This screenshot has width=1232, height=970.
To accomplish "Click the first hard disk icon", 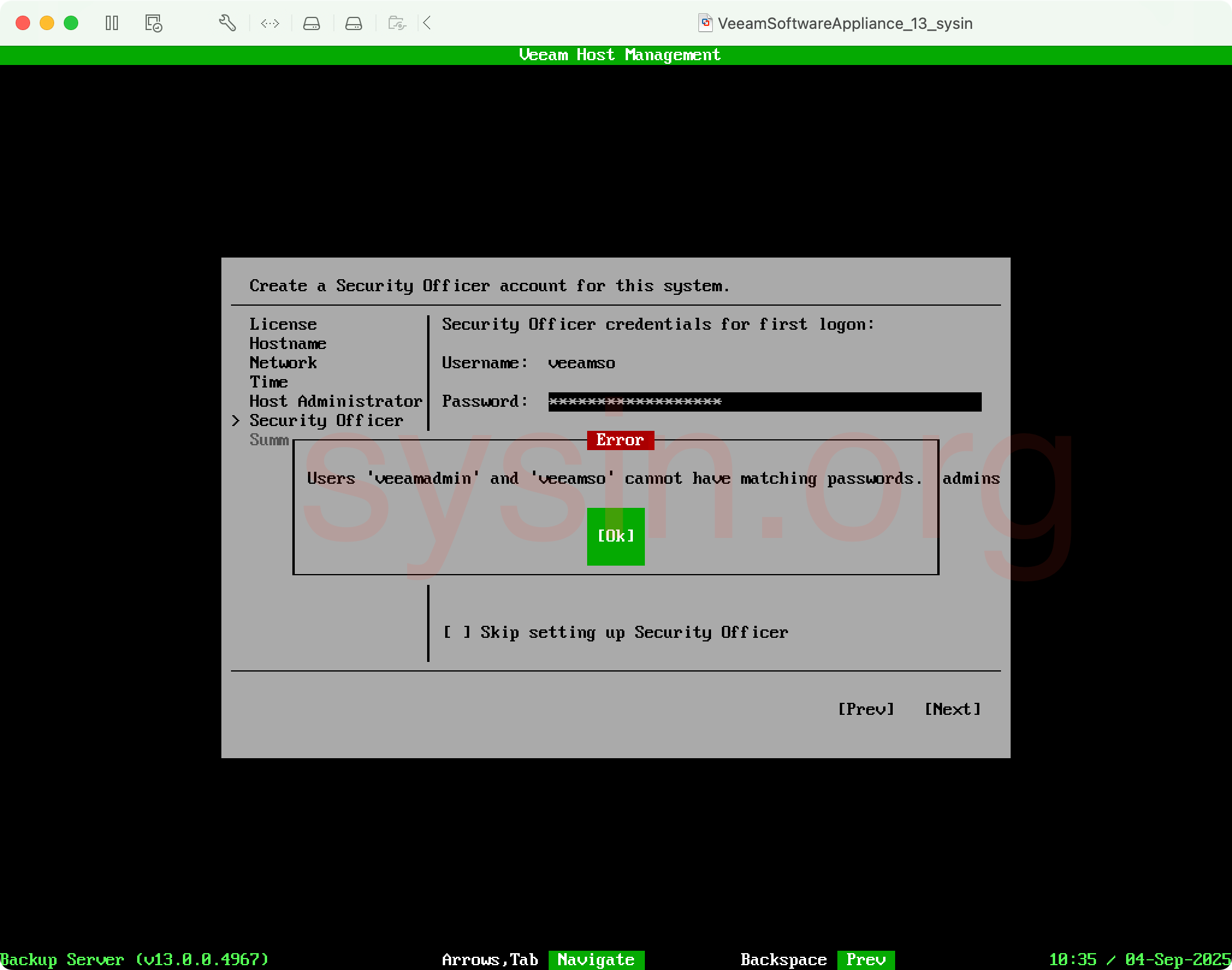I will click(x=312, y=23).
